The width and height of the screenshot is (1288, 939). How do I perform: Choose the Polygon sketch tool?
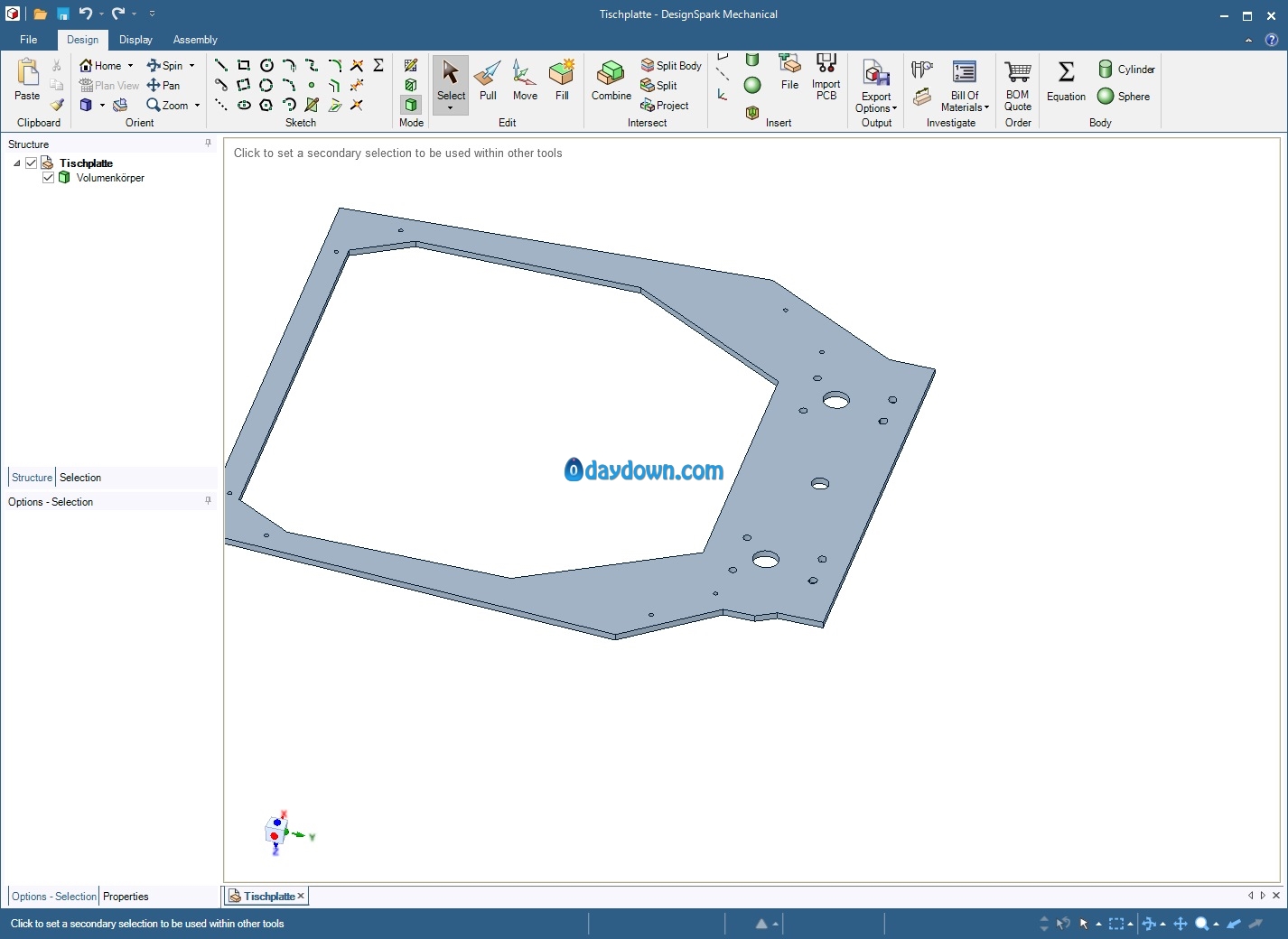[x=266, y=105]
